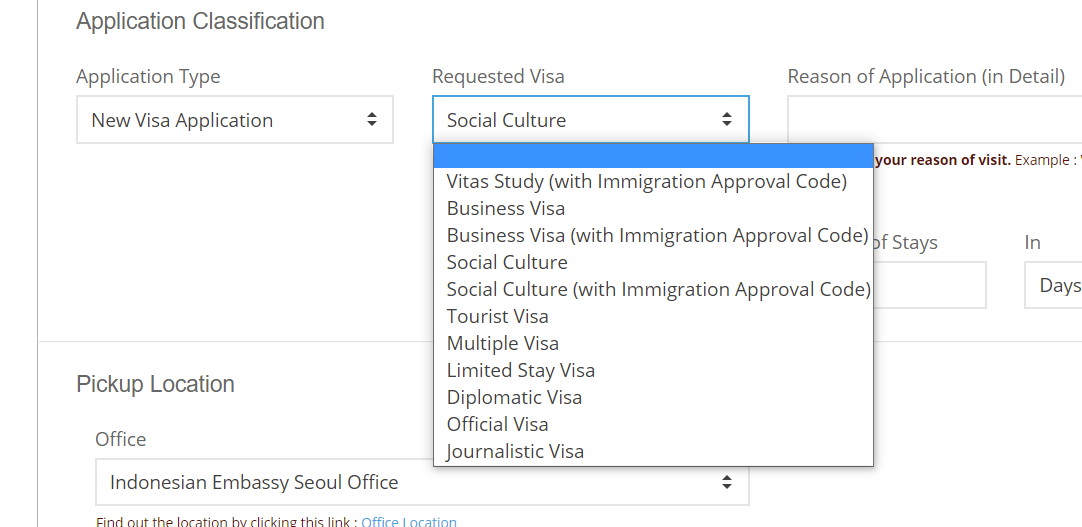Select the blank highlighted visa option
The width and height of the screenshot is (1082, 527).
click(x=653, y=156)
